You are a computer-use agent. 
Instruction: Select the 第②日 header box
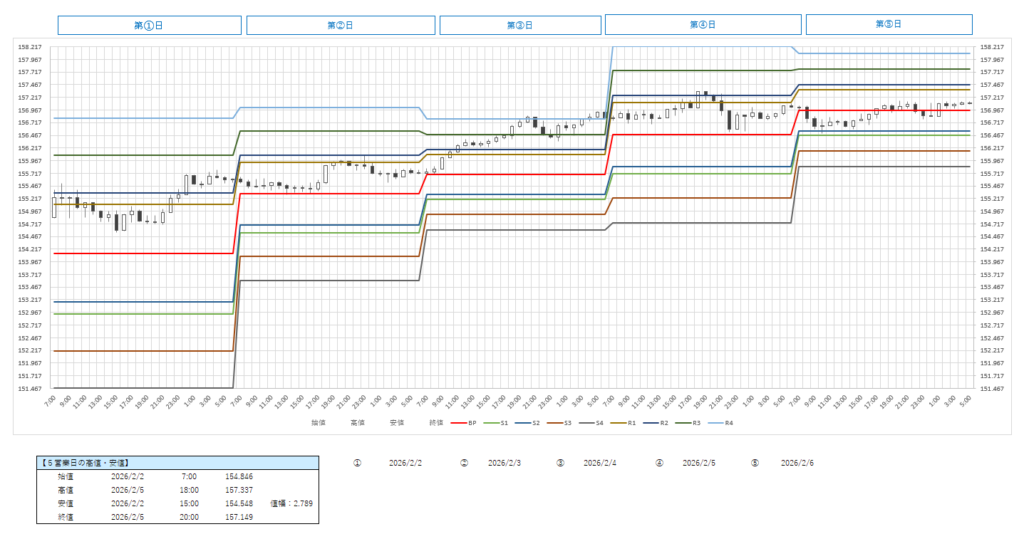341,25
